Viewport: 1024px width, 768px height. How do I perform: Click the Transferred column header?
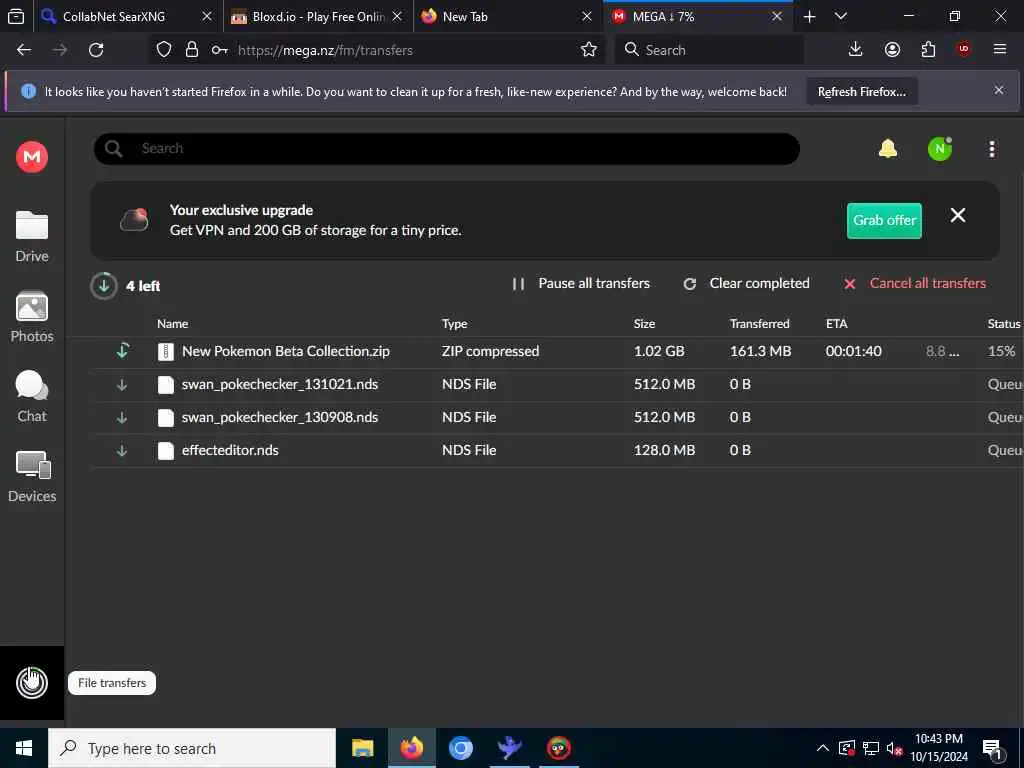click(760, 324)
